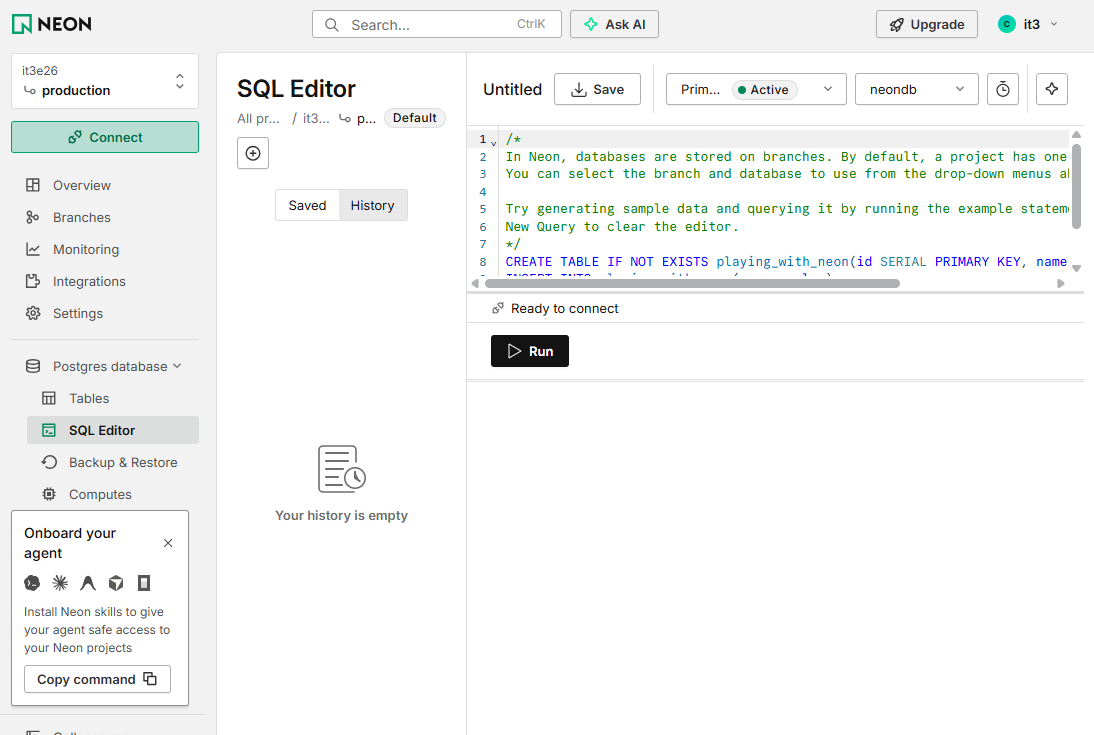The width and height of the screenshot is (1094, 735).
Task: Run the SQL query
Action: click(x=530, y=351)
